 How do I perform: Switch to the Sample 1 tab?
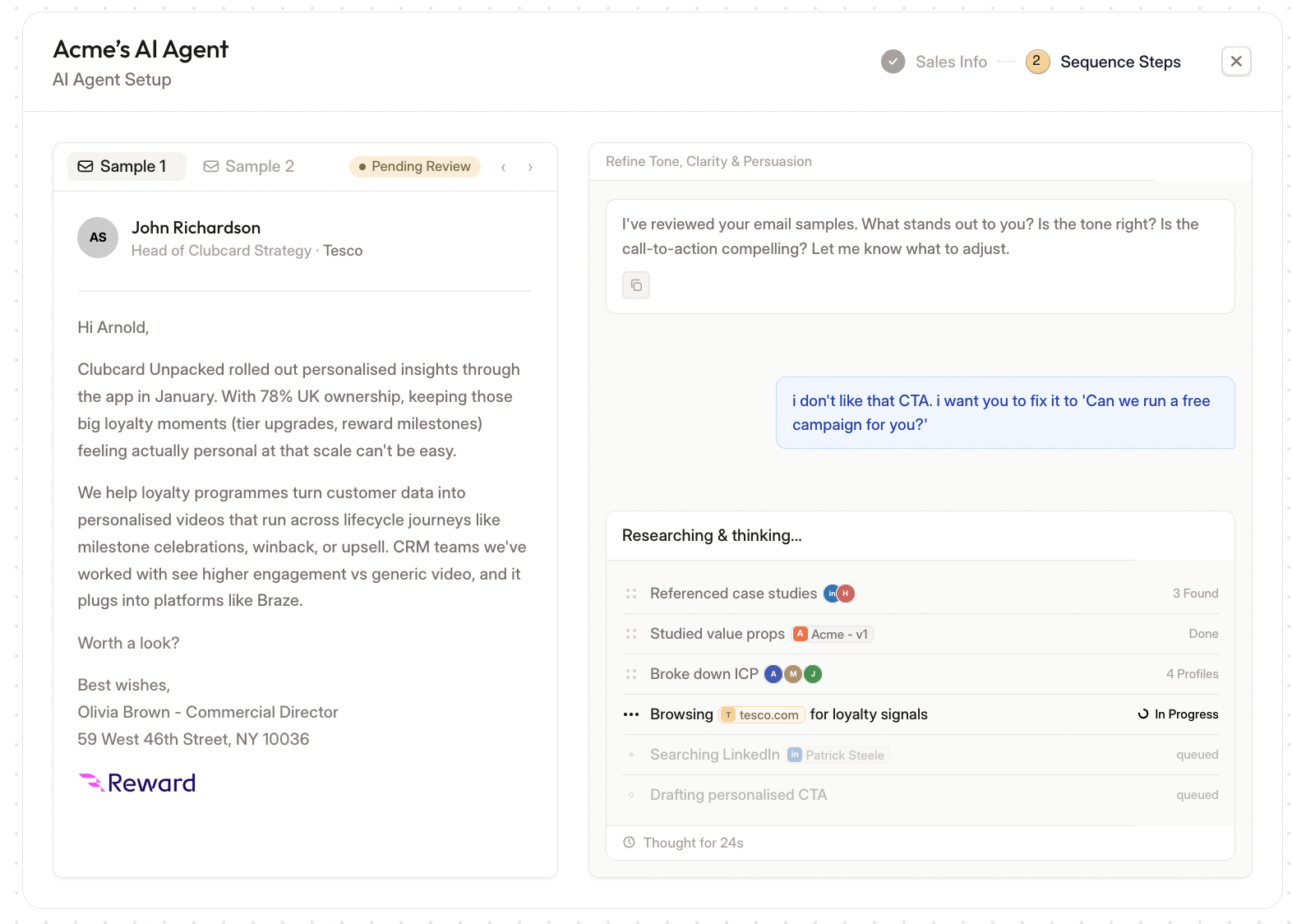coord(126,167)
